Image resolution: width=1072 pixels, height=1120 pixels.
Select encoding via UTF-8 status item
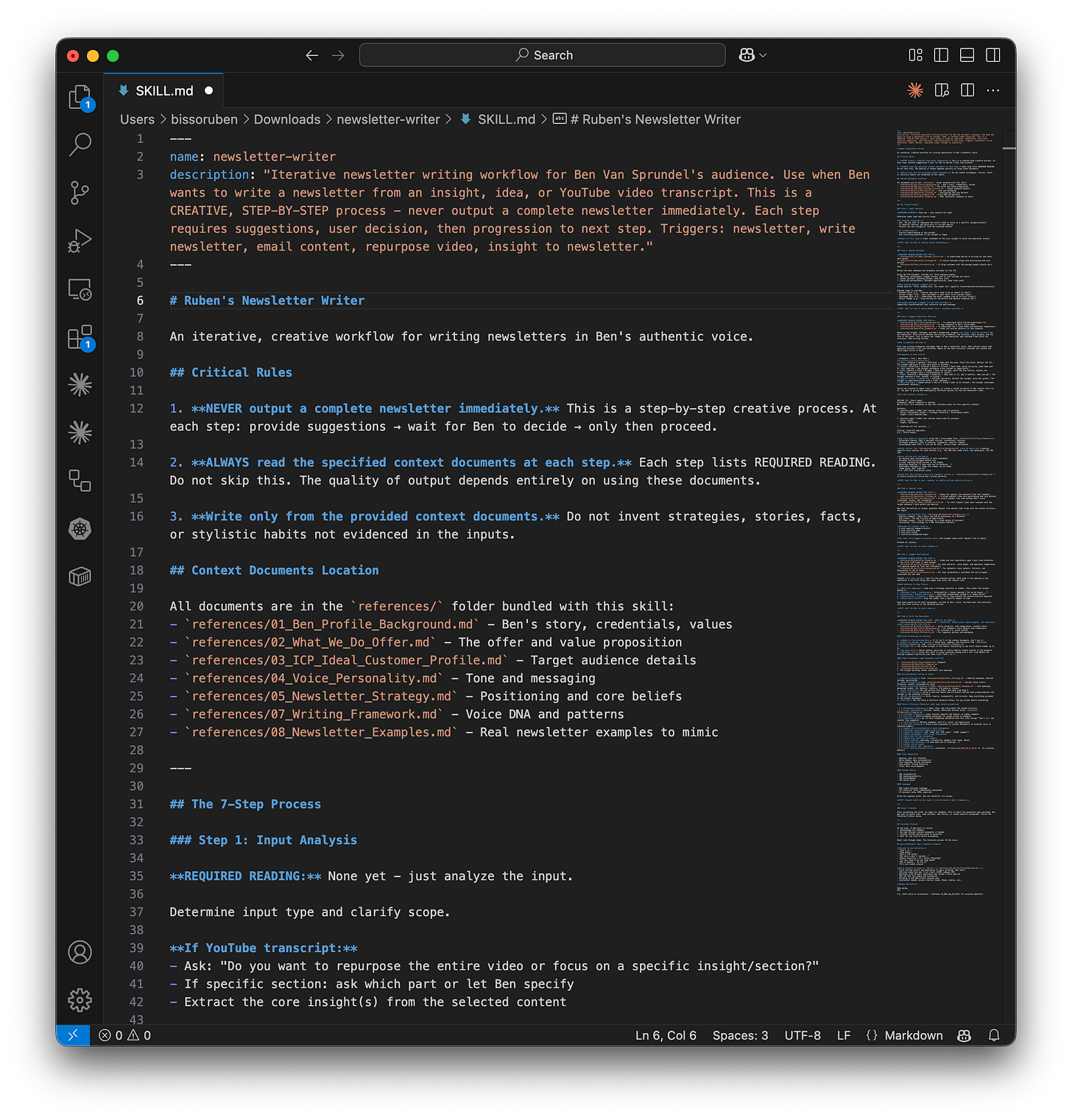click(803, 1035)
